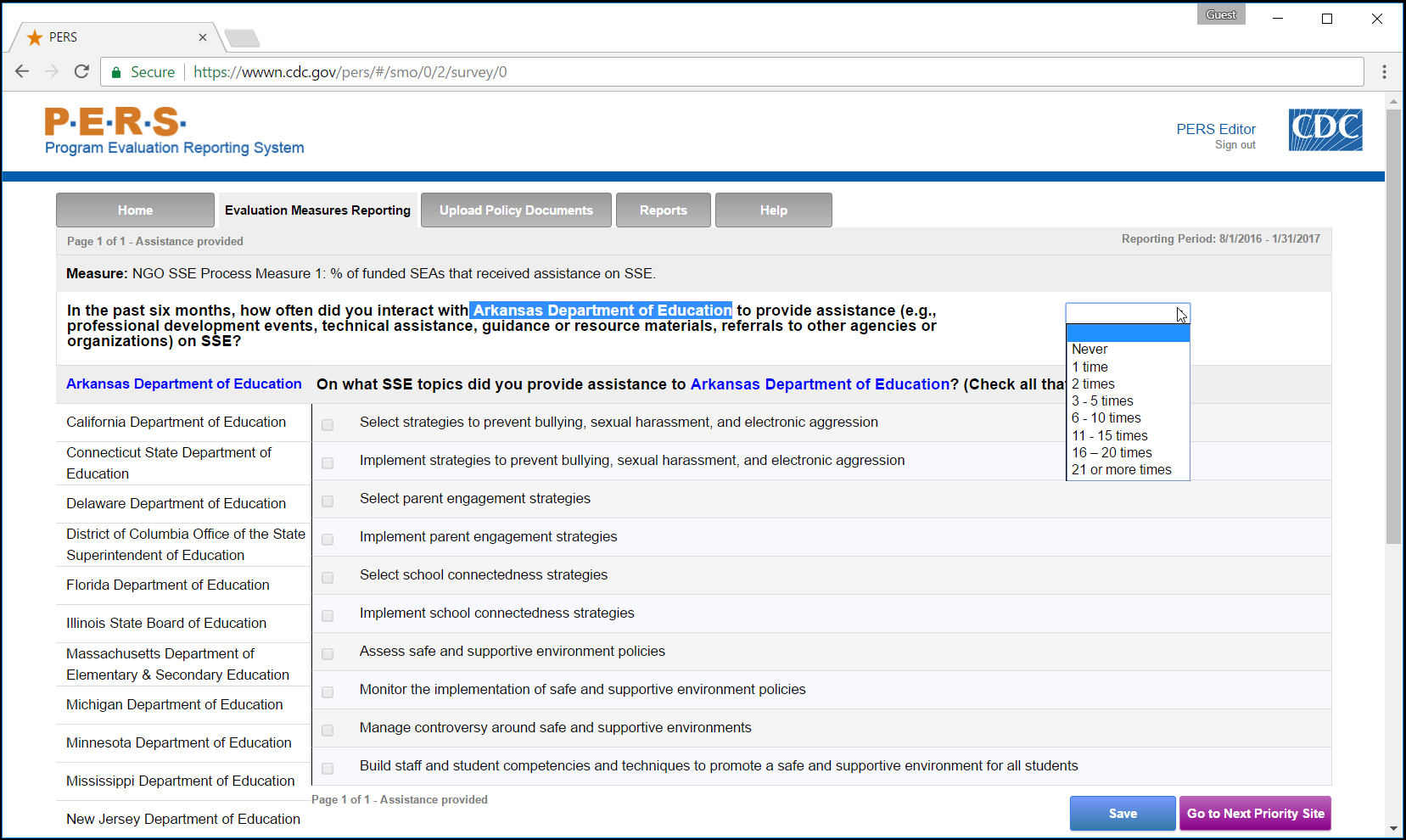
Task: Click Go to Next Priority Site
Action: (1255, 813)
